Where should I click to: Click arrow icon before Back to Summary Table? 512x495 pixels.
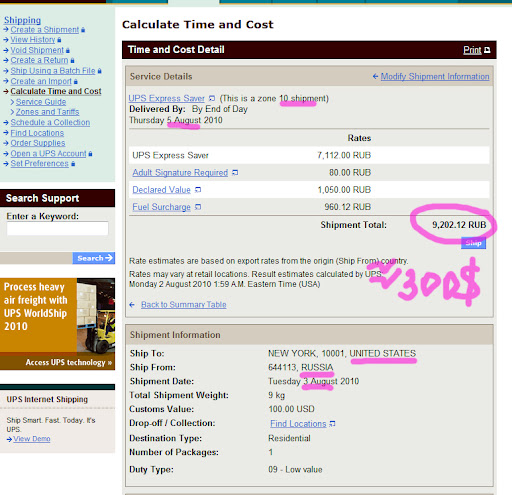point(132,304)
